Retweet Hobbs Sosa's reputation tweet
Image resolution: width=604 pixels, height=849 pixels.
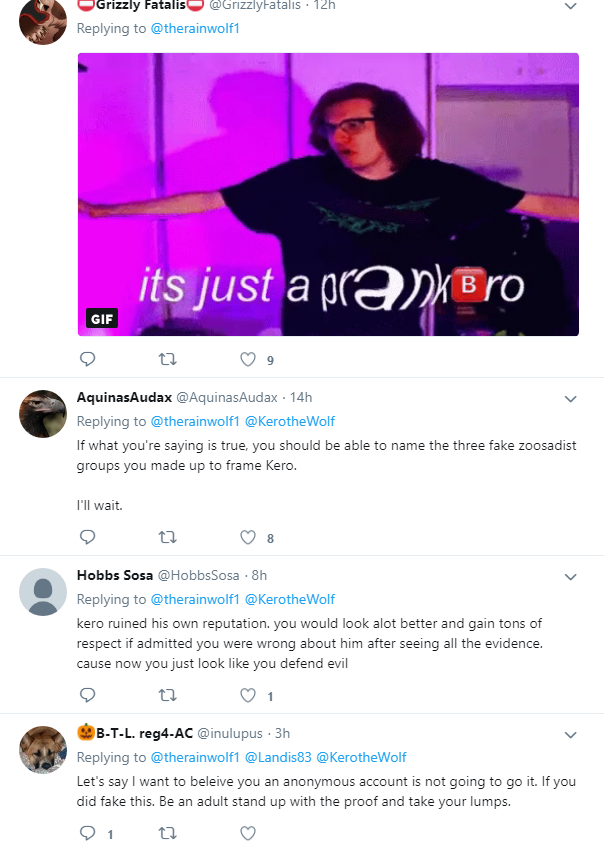click(167, 695)
